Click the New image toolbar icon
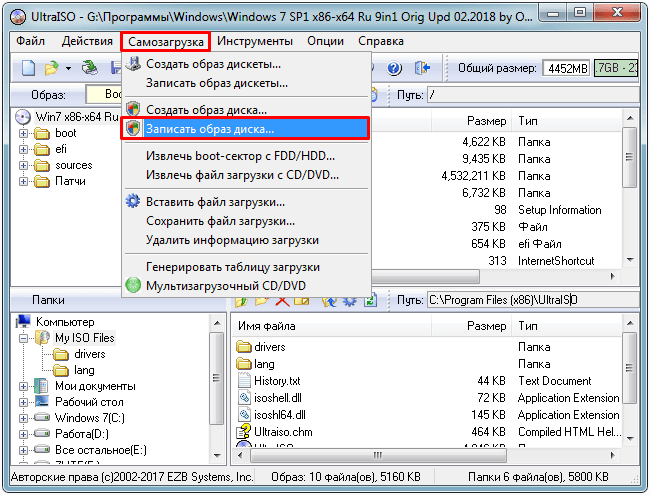The height and width of the screenshot is (495, 650). (x=28, y=68)
